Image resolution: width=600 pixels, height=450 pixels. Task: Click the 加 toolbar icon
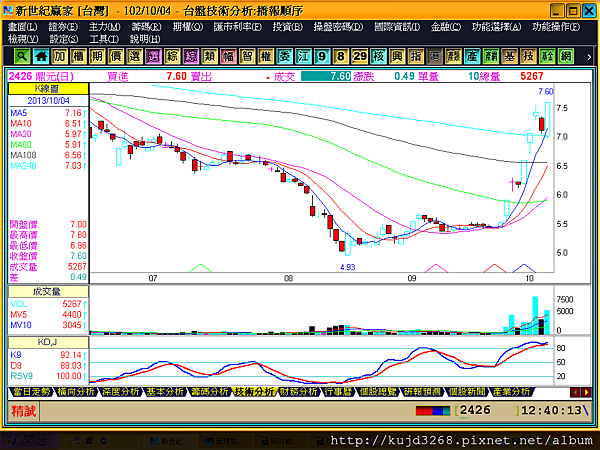pos(60,57)
